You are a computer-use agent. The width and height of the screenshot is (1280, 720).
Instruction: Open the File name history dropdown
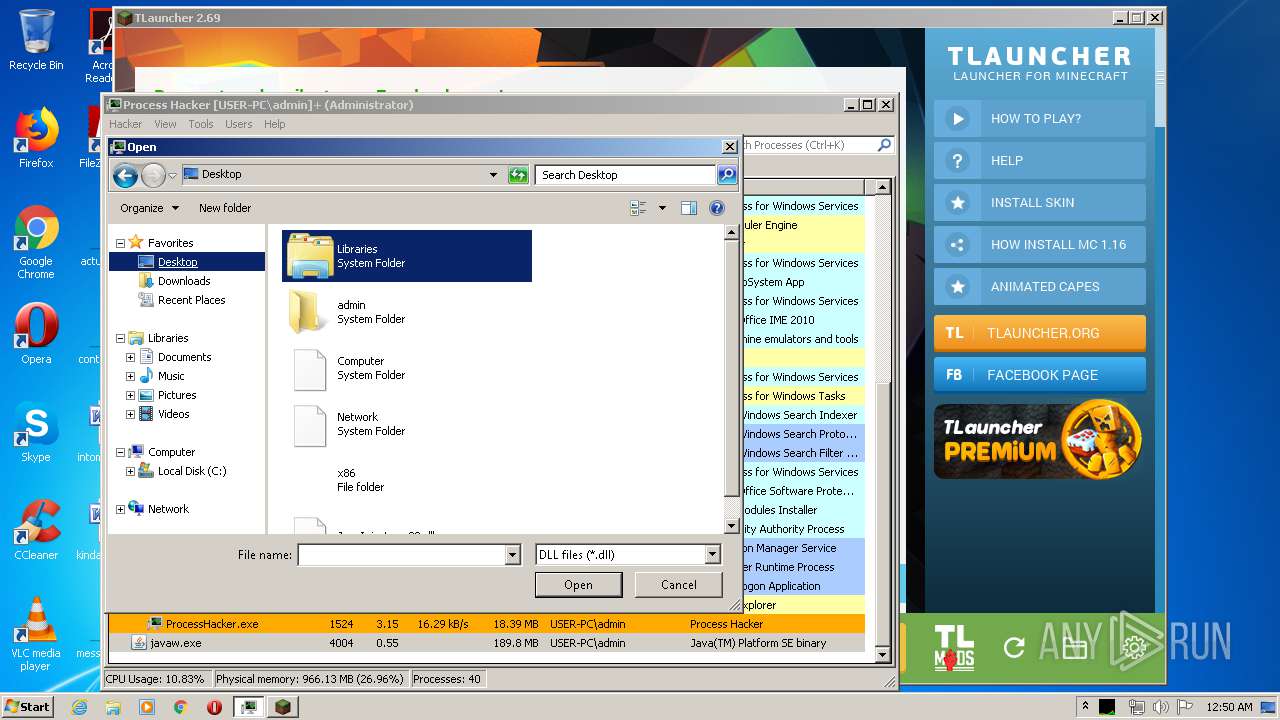(513, 554)
